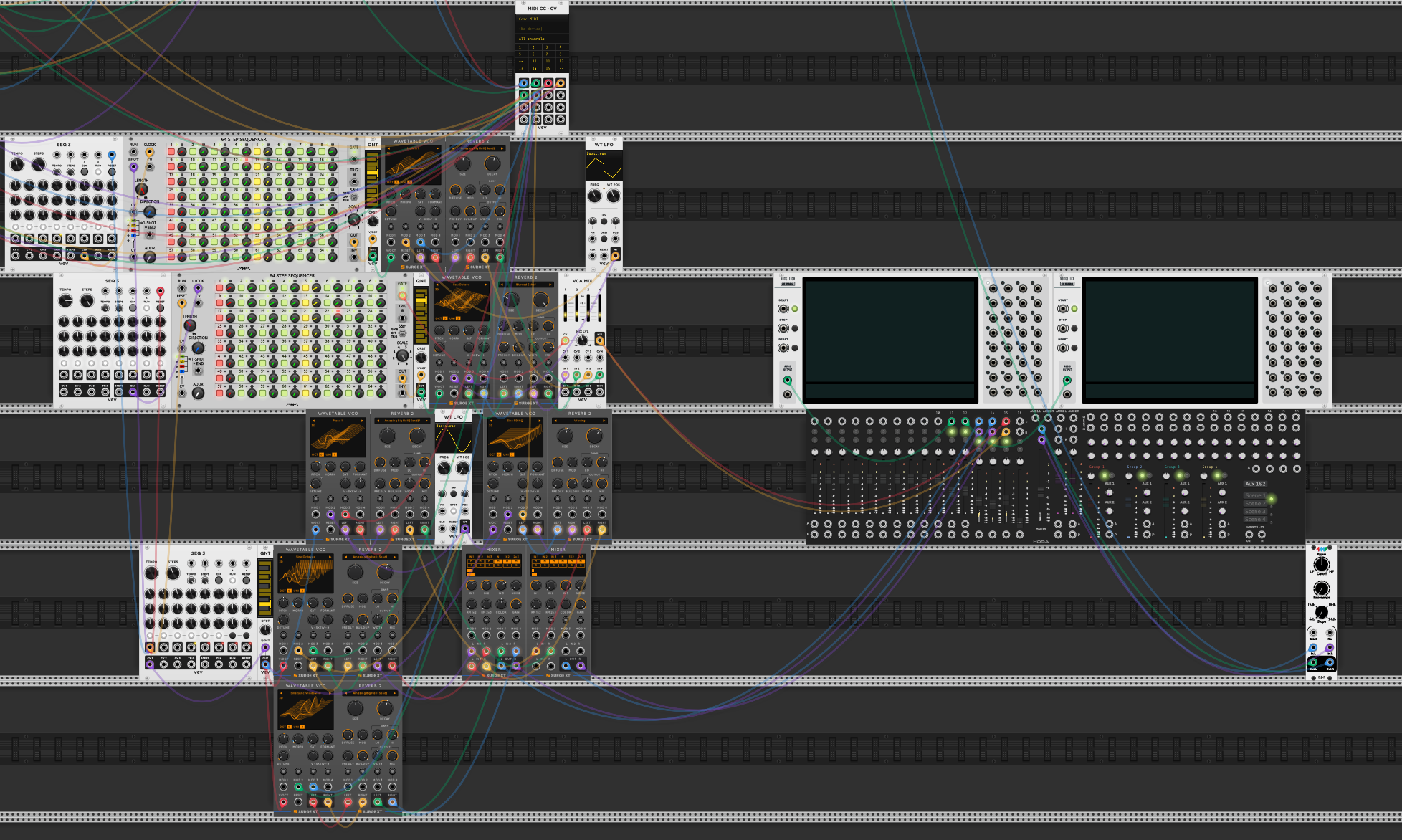Image resolution: width=1402 pixels, height=840 pixels.
Task: Open the (No device) MIDI device dropdown
Action: pos(542,29)
